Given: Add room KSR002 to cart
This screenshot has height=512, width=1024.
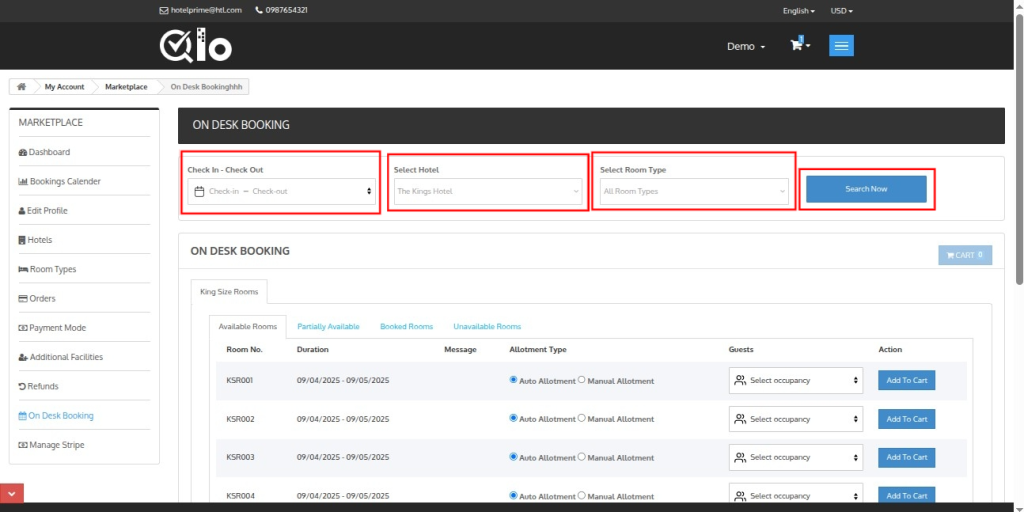Looking at the screenshot, I should [x=906, y=419].
